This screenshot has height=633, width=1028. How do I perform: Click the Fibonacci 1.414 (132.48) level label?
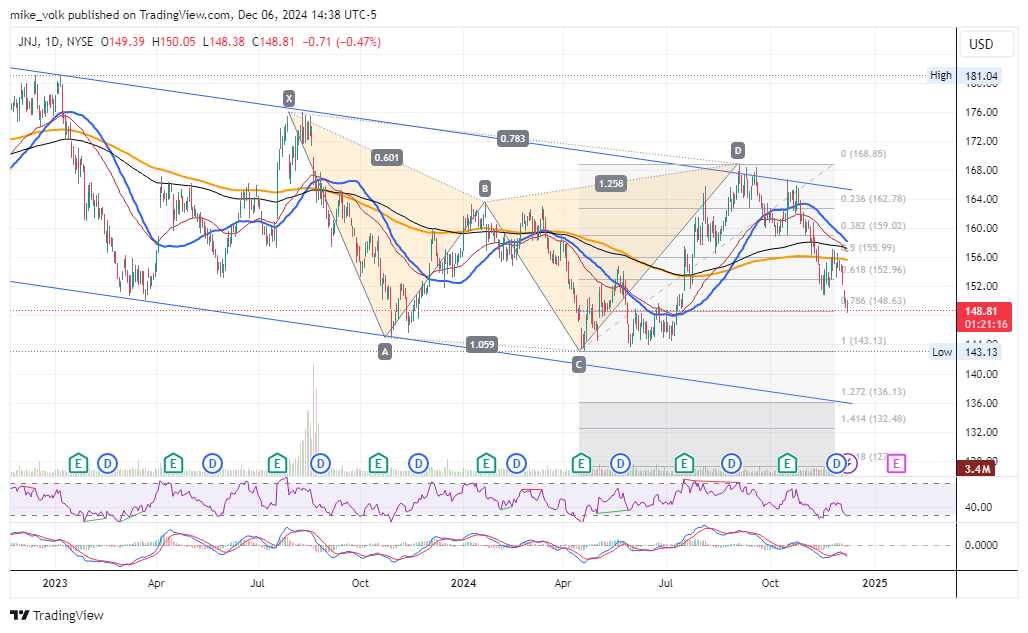tap(873, 419)
